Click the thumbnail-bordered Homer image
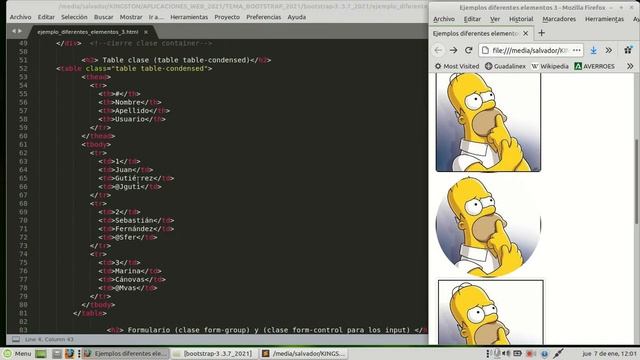The width and height of the screenshot is (640, 360). [491, 312]
